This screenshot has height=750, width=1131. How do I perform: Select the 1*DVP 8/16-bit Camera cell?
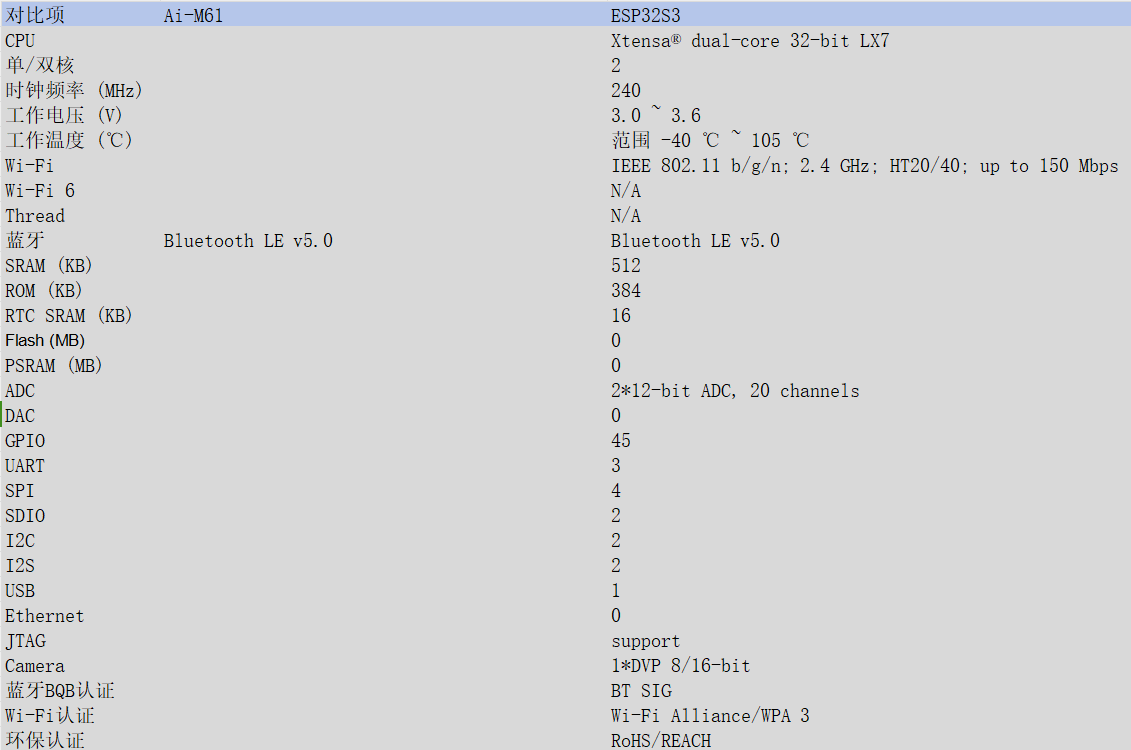coord(680,665)
